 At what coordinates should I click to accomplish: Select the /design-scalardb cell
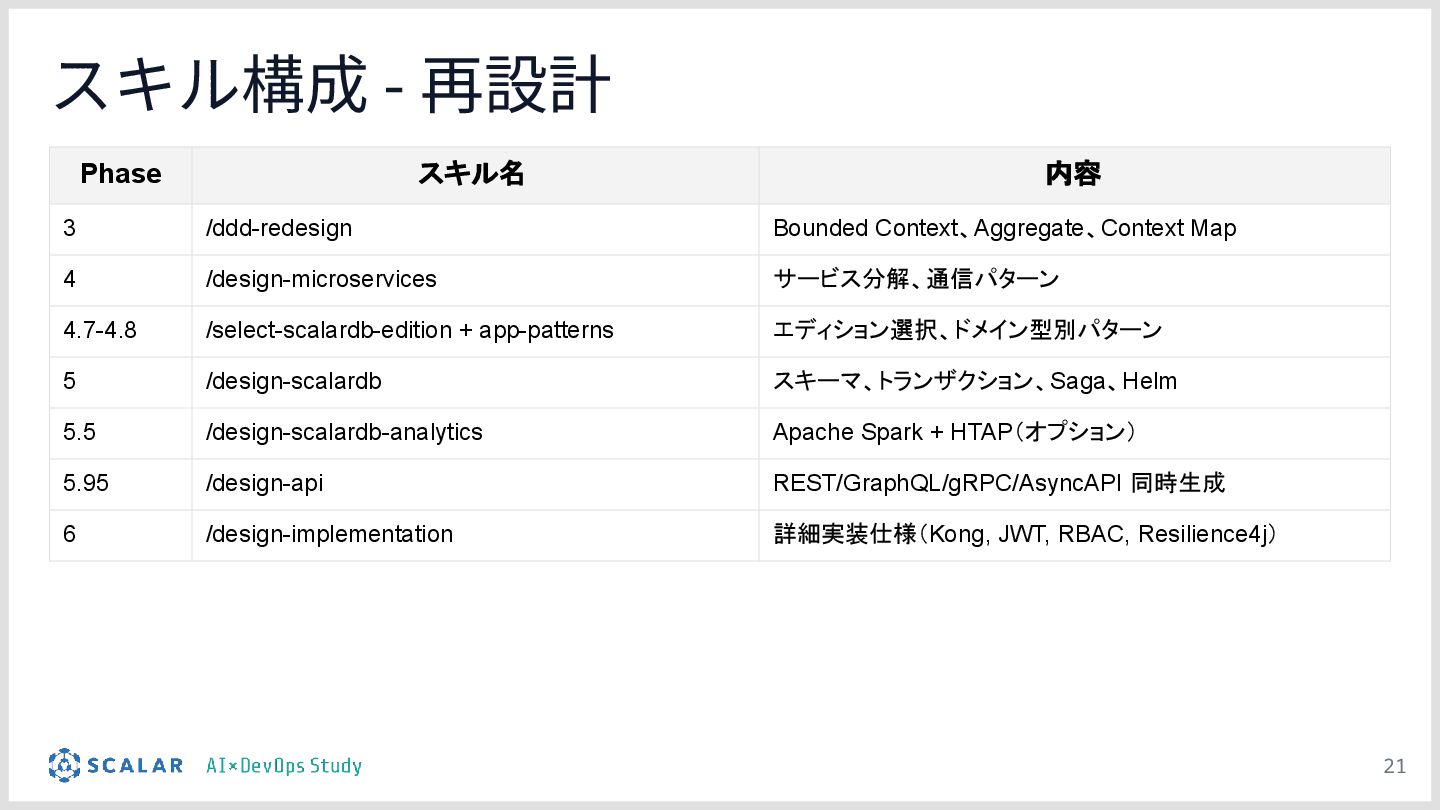[x=475, y=382]
